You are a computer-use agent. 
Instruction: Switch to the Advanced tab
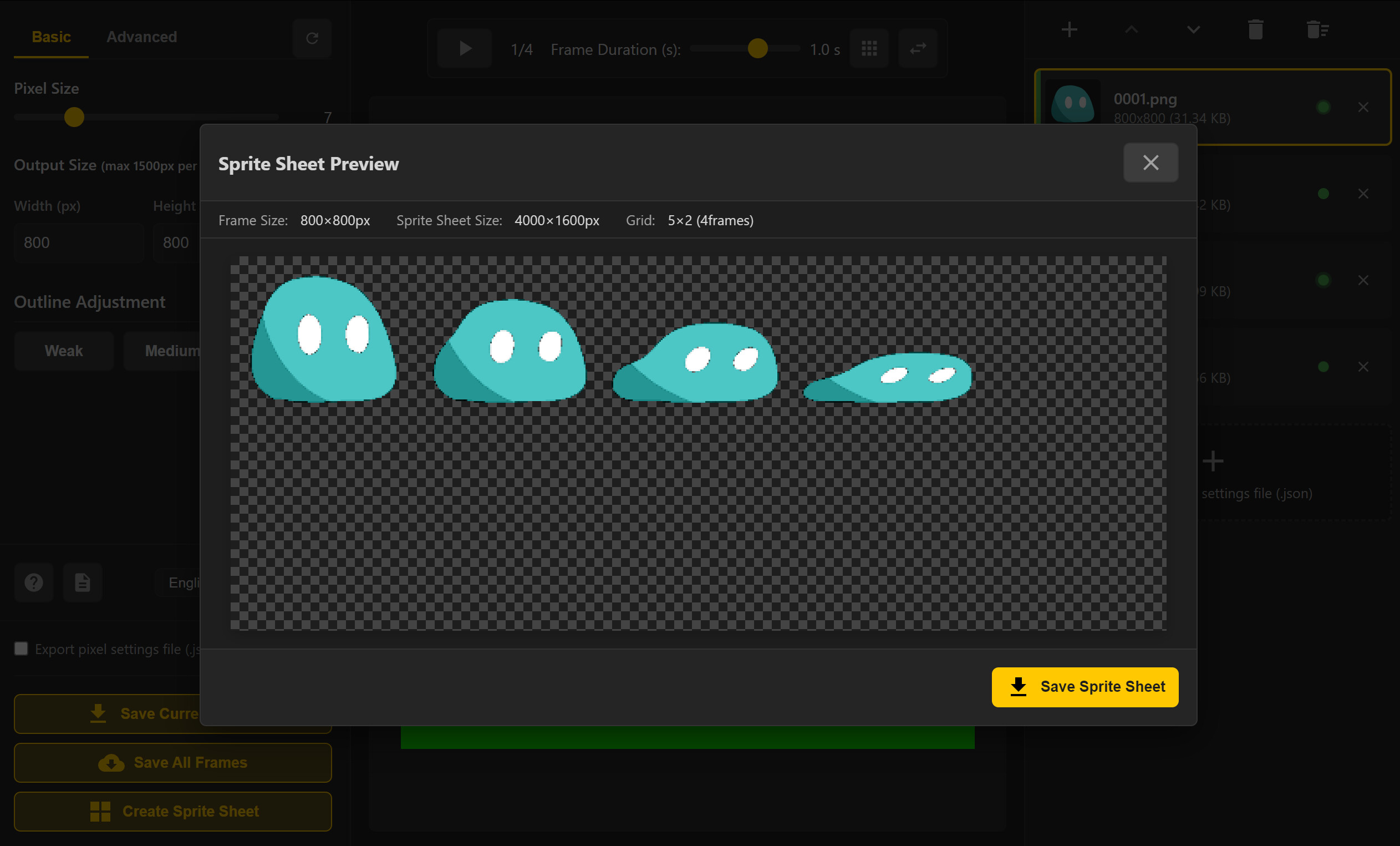tap(141, 37)
